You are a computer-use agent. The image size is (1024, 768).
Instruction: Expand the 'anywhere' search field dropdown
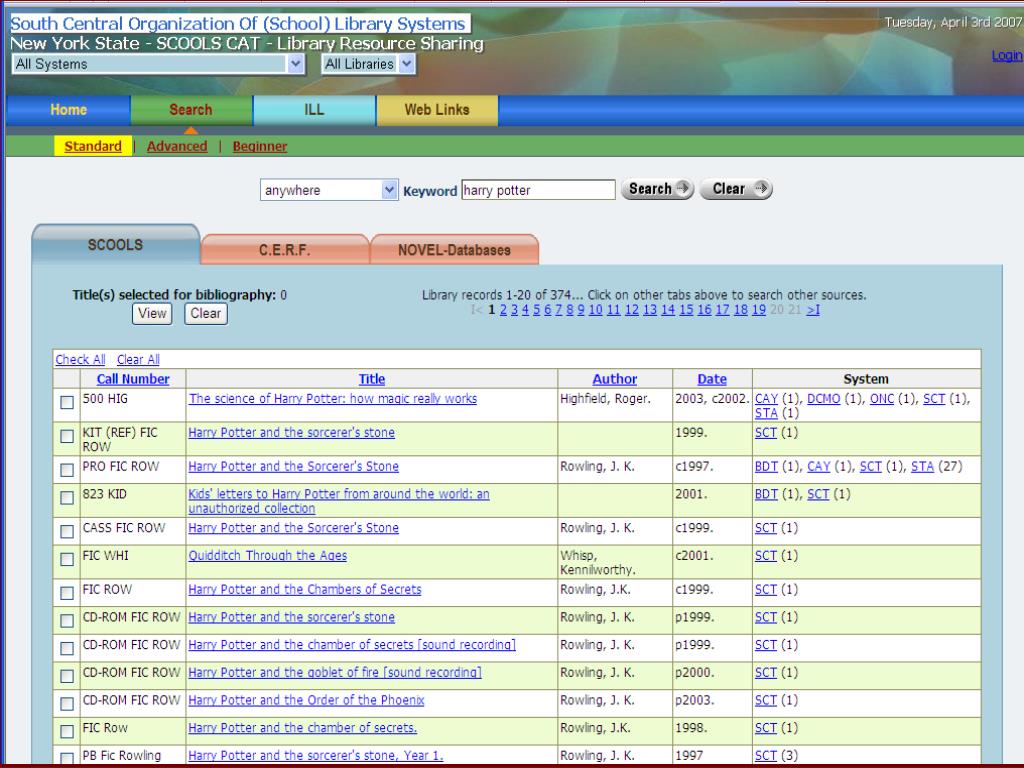329,190
